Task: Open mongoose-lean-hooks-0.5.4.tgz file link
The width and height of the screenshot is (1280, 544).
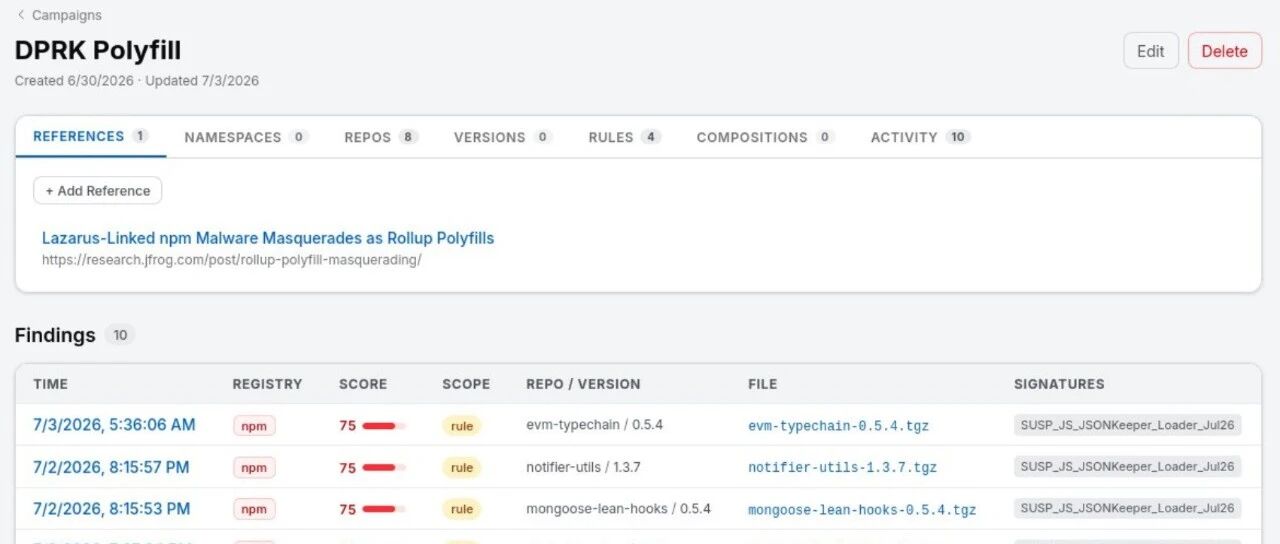Action: click(x=862, y=510)
